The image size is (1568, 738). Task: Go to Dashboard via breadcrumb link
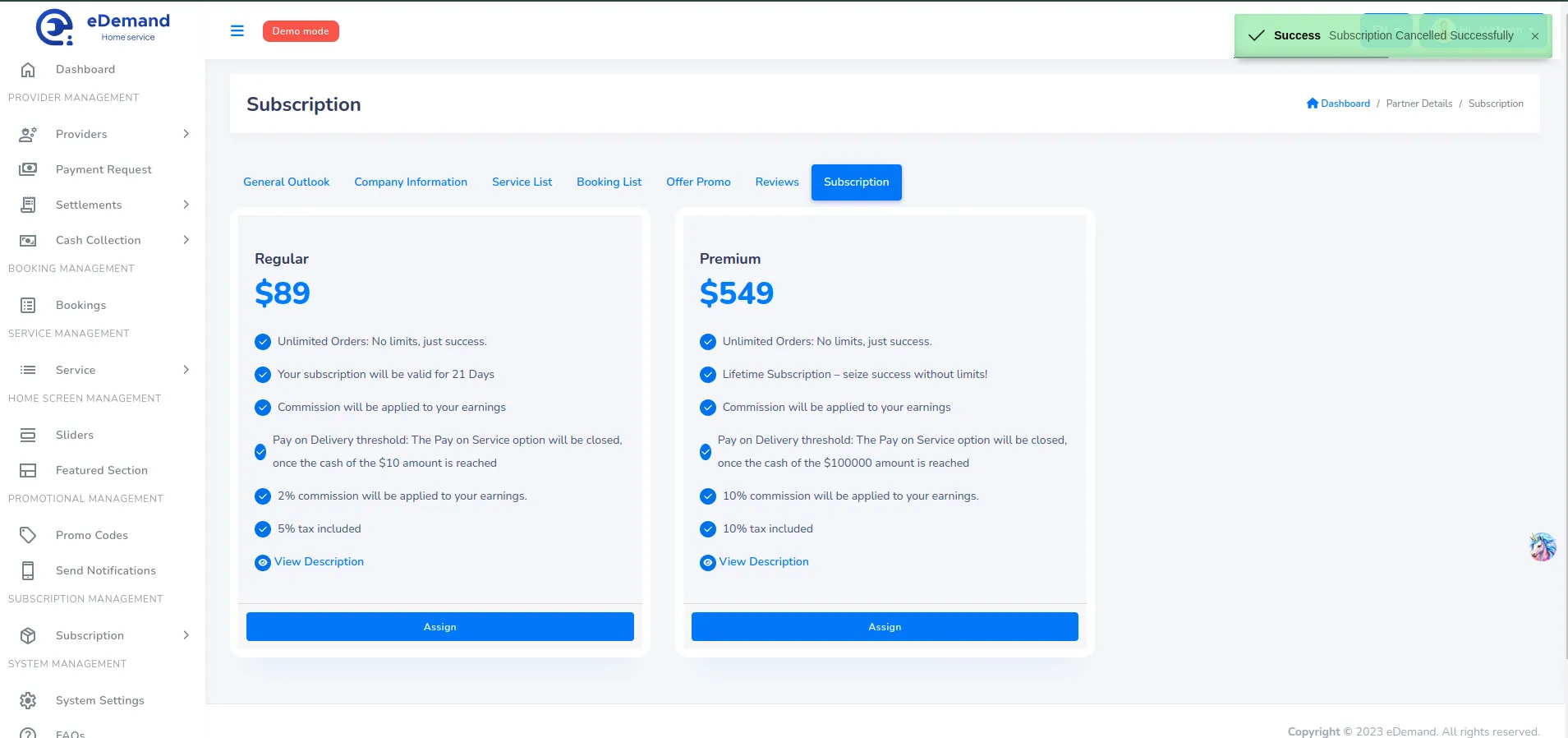(x=1345, y=104)
